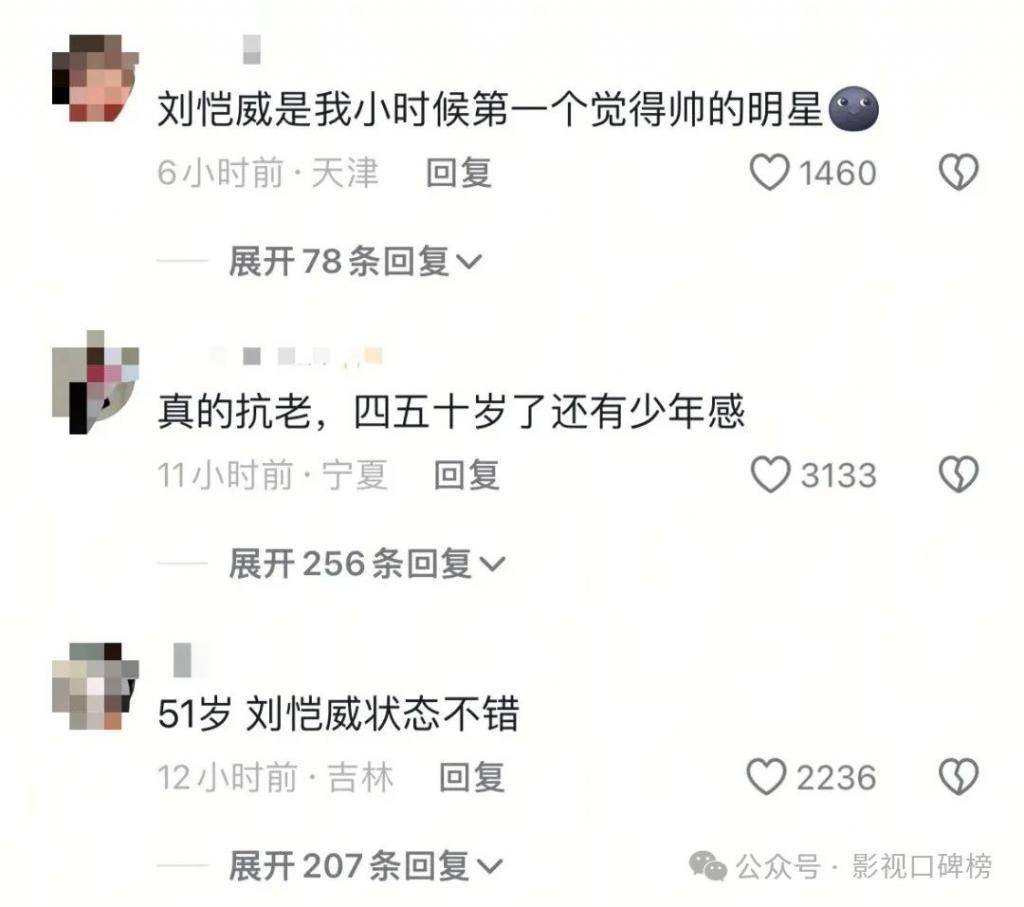The width and height of the screenshot is (1024, 907).
Task: Reply to the 11小时前 Ningxia comment
Action: tap(466, 475)
